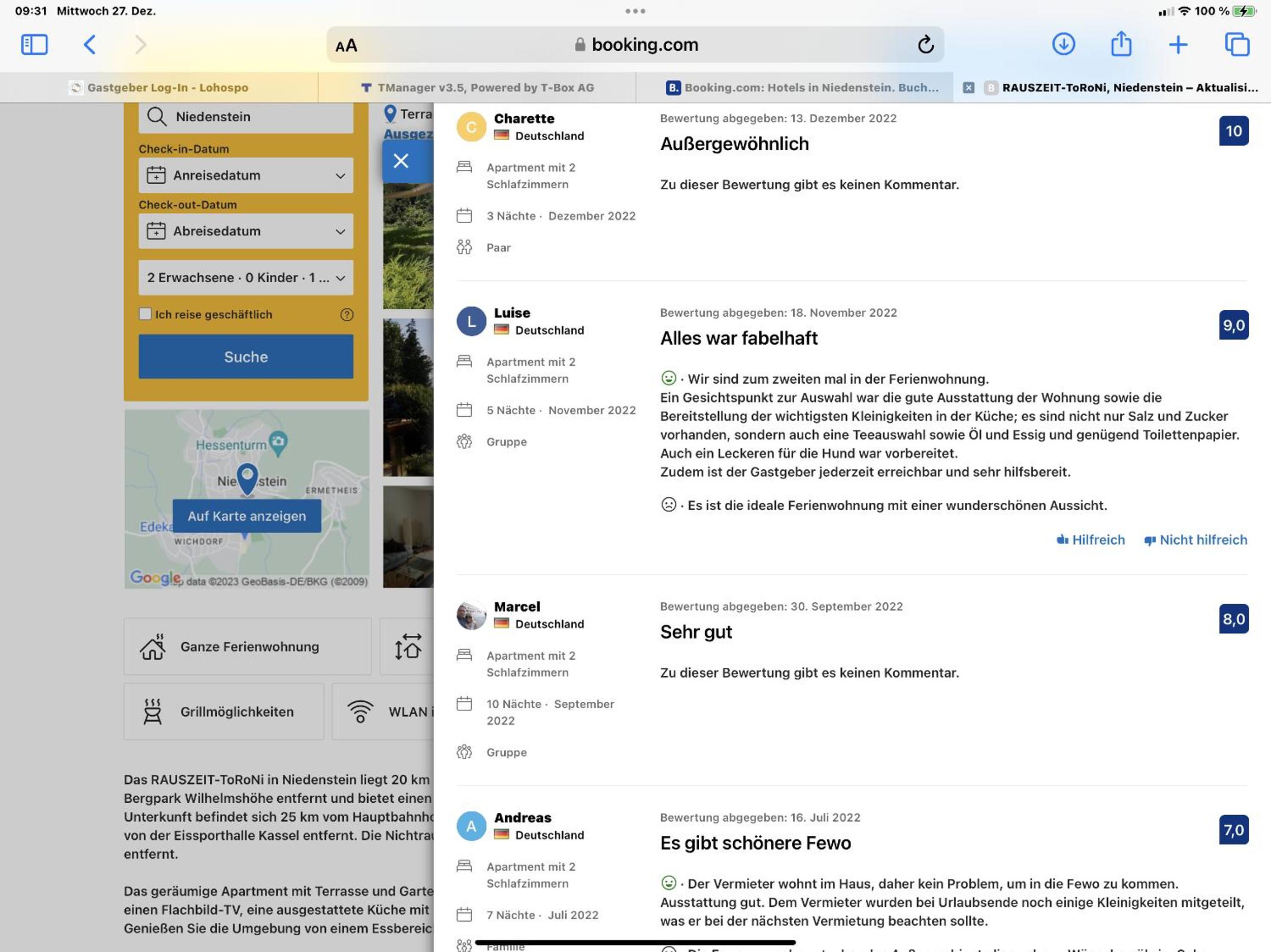Tap the booking.com address bar
This screenshot has width=1271, height=952.
(x=635, y=44)
